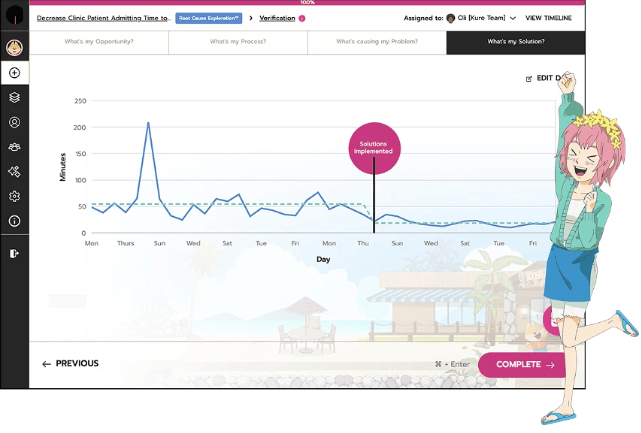The width and height of the screenshot is (641, 433).
Task: Select What's causing my Problem tab
Action: (376, 42)
